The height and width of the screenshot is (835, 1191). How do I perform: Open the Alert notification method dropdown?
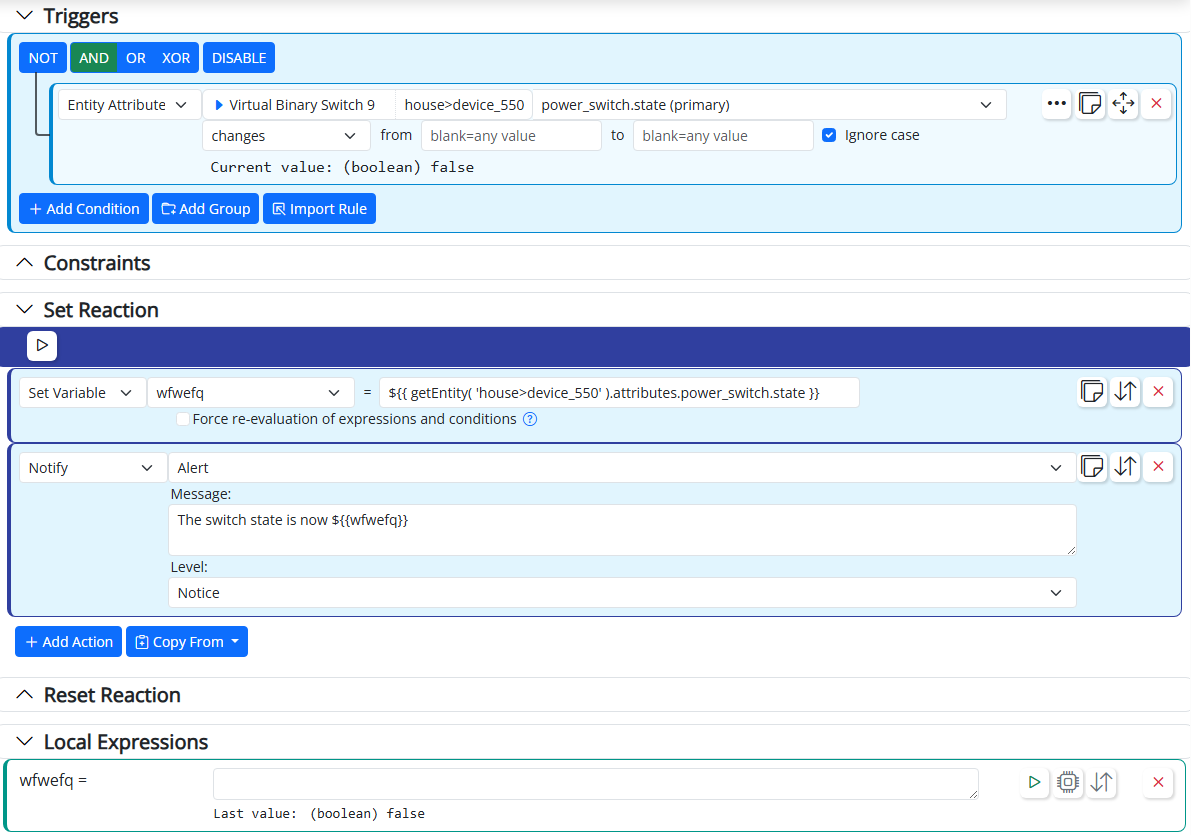(x=622, y=468)
